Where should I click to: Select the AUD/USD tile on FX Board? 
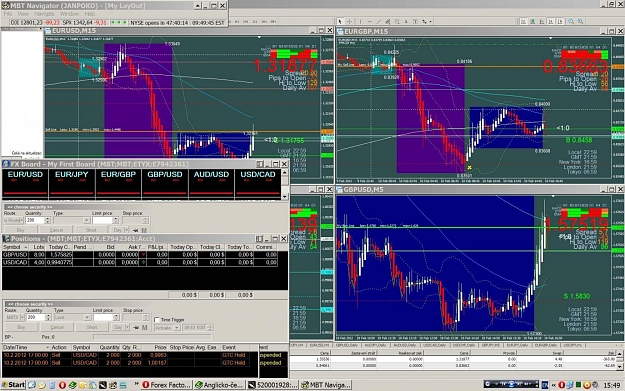211,184
